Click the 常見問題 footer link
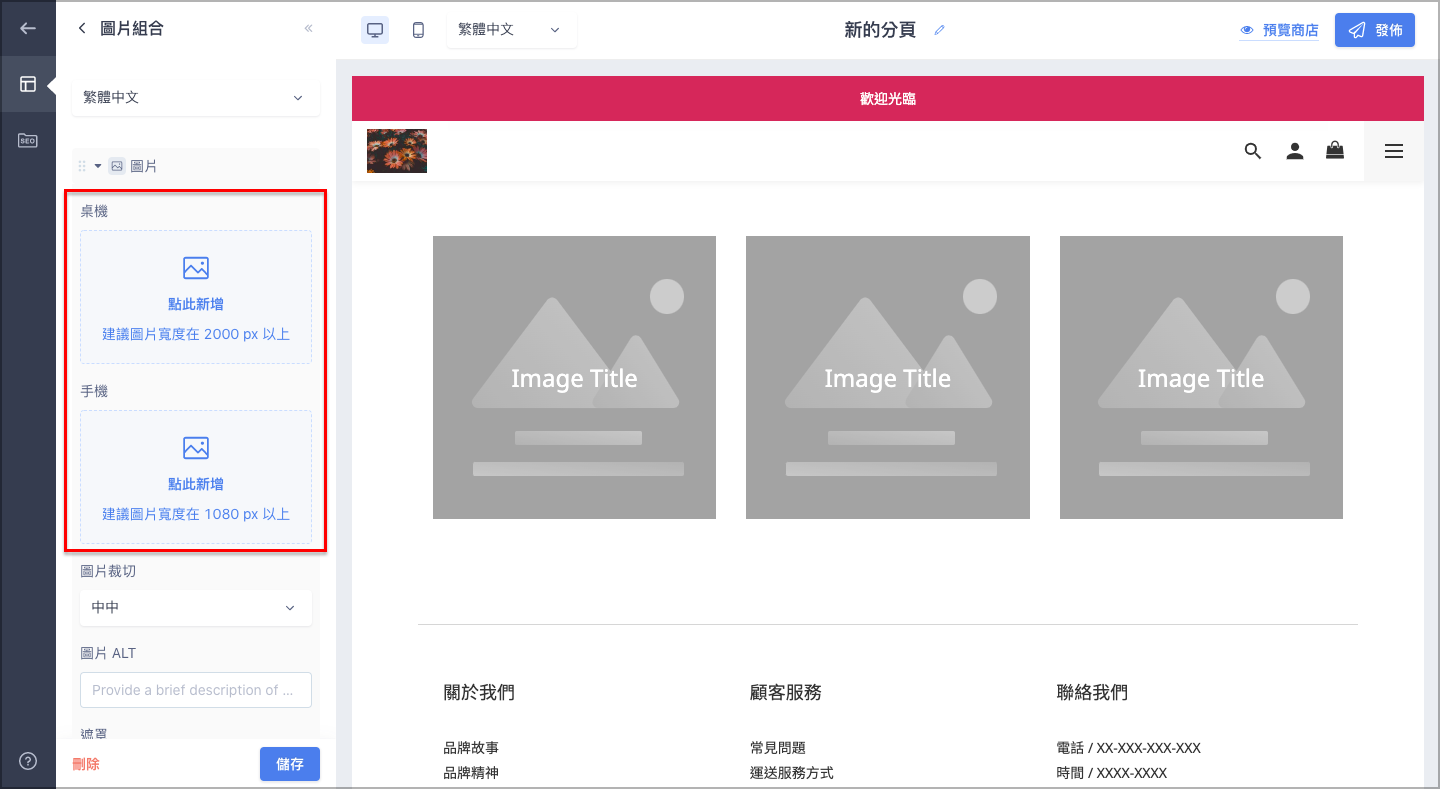Screen dimensions: 1440x789 pyautogui.click(x=778, y=748)
